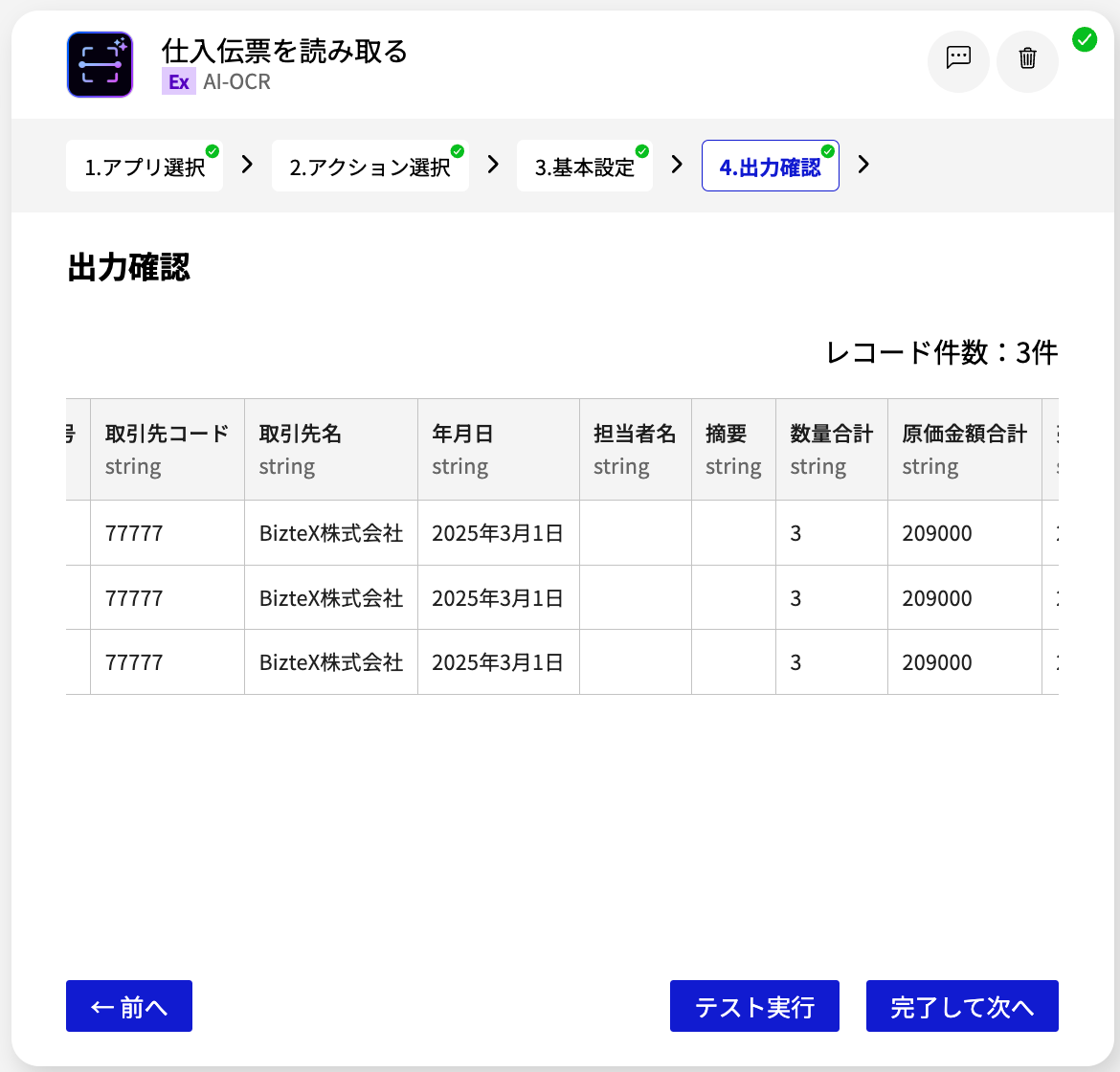Open the 3.基本設定 step tab
Screen dimensions: 1120x1072
pyautogui.click(x=584, y=166)
